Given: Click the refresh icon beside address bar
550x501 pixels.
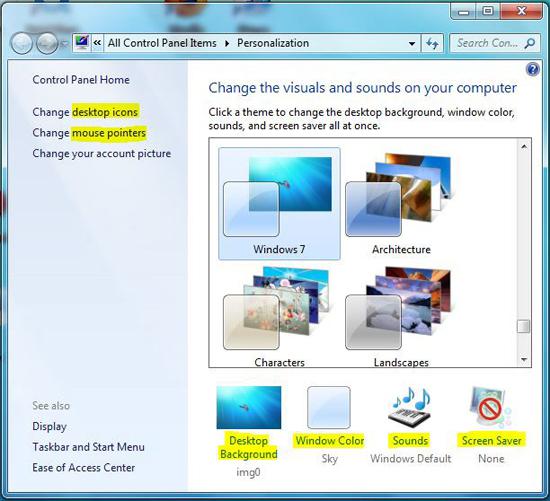Looking at the screenshot, I should tap(432, 44).
